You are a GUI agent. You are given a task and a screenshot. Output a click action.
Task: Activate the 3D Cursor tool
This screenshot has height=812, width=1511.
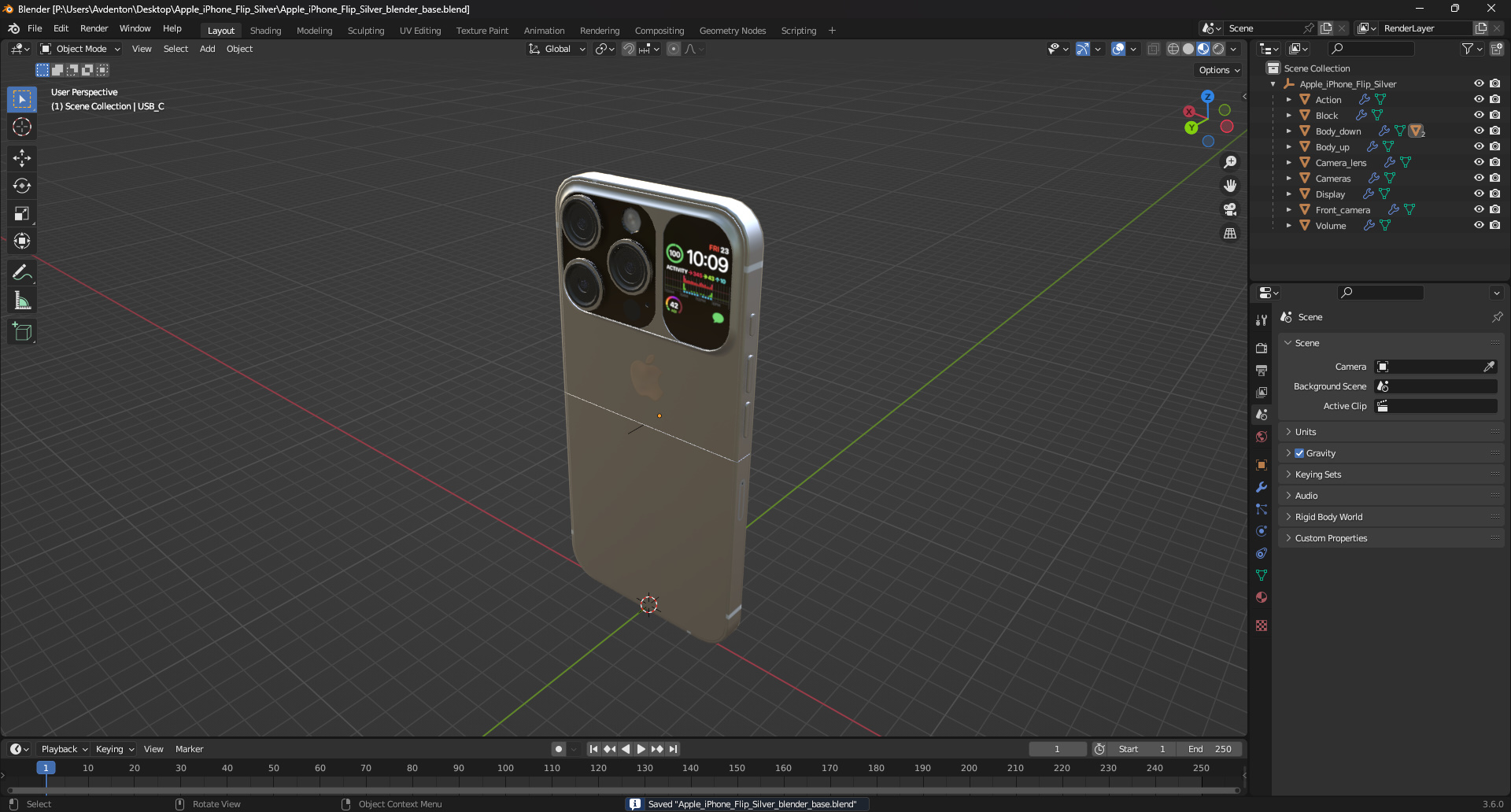tap(22, 127)
